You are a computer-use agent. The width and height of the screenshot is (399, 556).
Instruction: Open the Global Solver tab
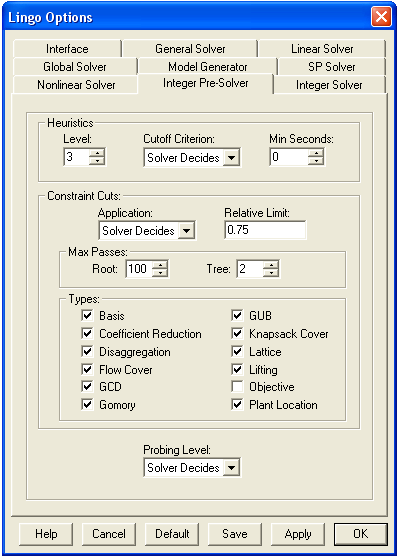click(x=75, y=67)
